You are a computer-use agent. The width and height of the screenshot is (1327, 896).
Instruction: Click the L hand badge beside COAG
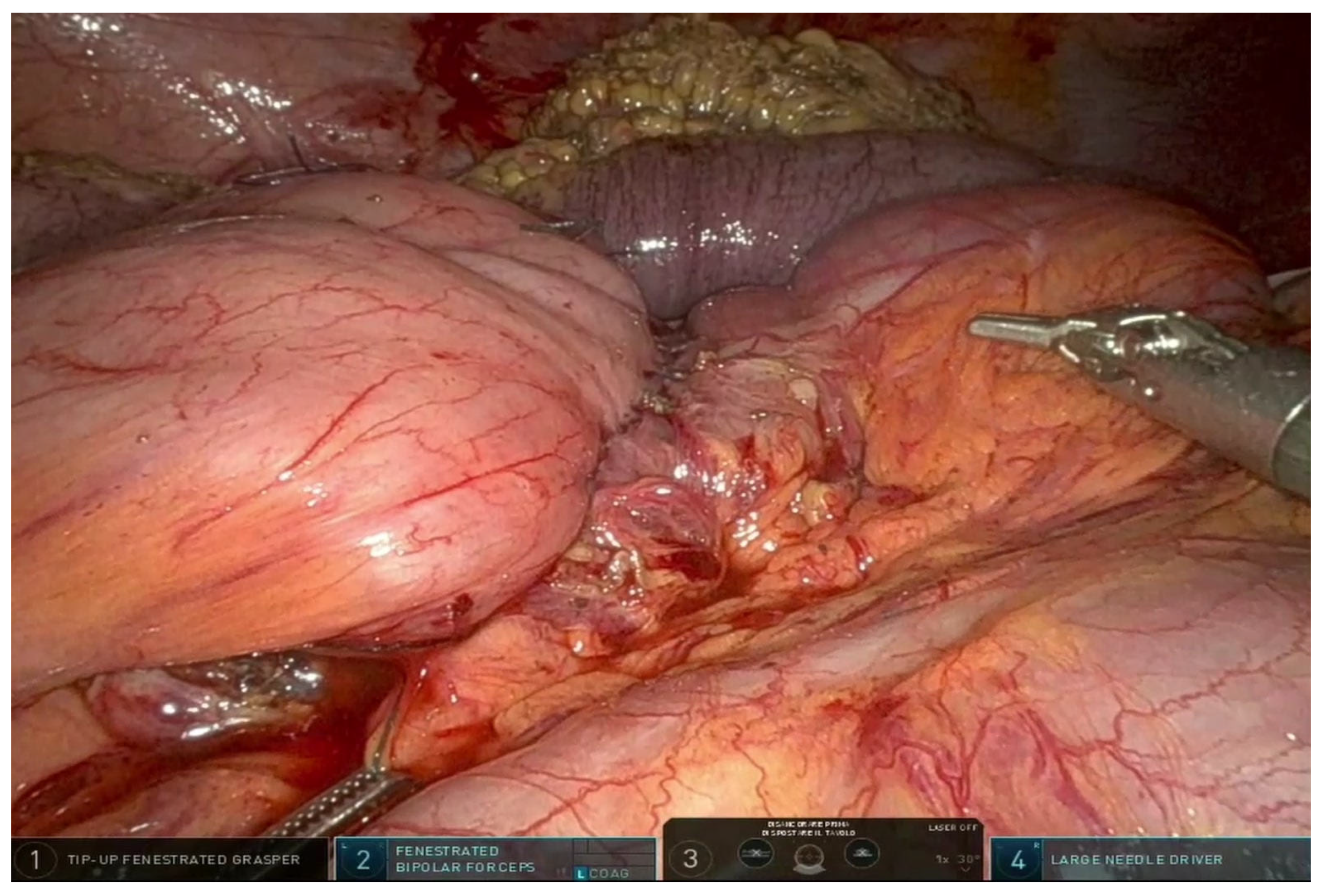(x=581, y=874)
